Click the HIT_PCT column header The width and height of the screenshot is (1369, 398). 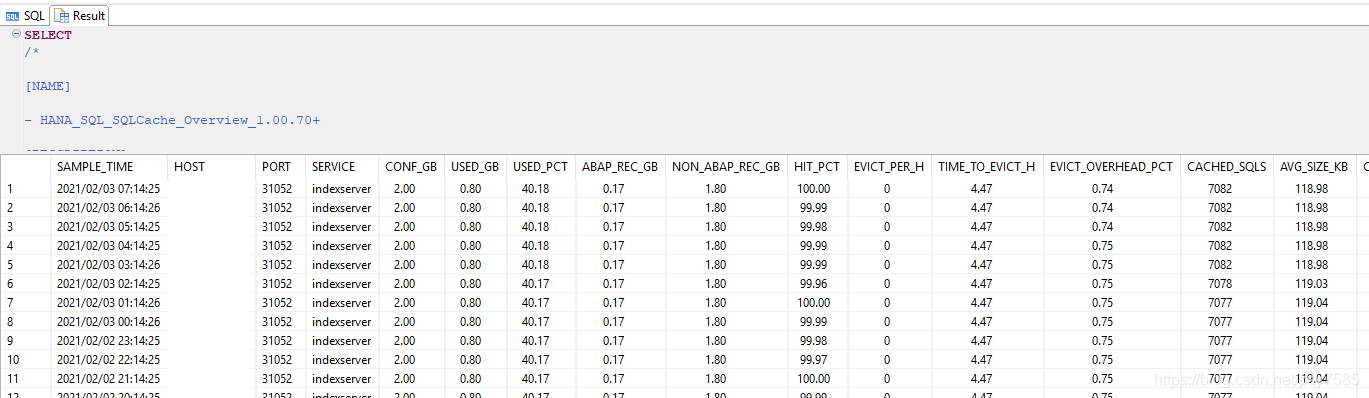(x=817, y=166)
